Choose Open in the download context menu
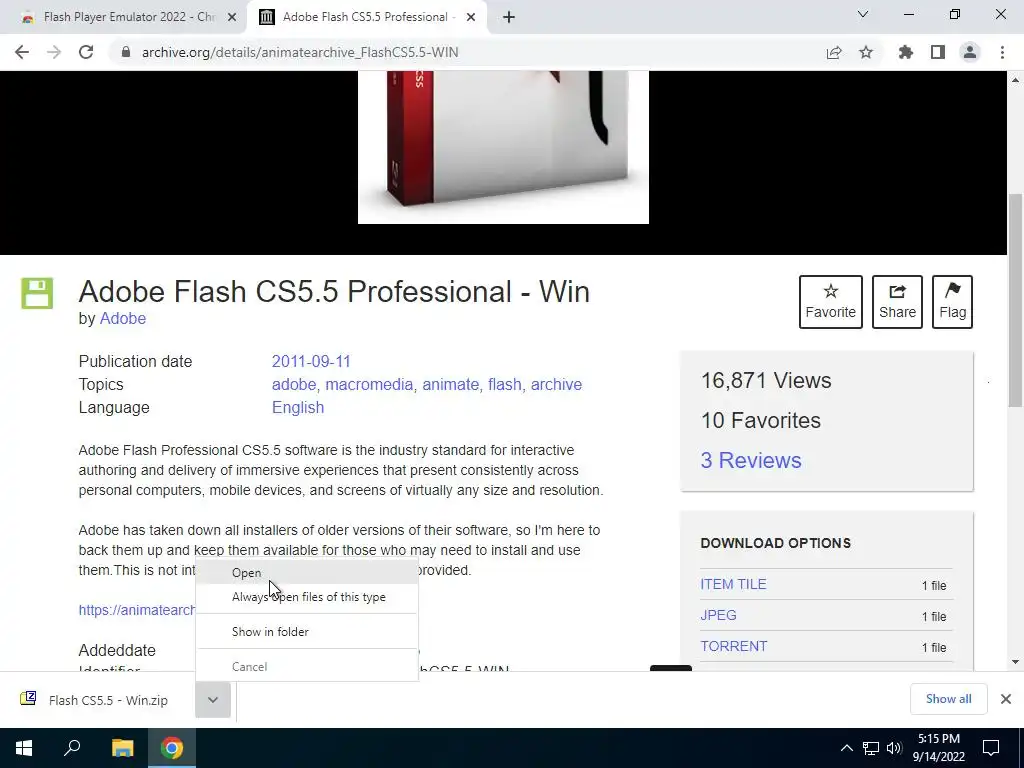Image resolution: width=1024 pixels, height=768 pixels. (x=307, y=573)
